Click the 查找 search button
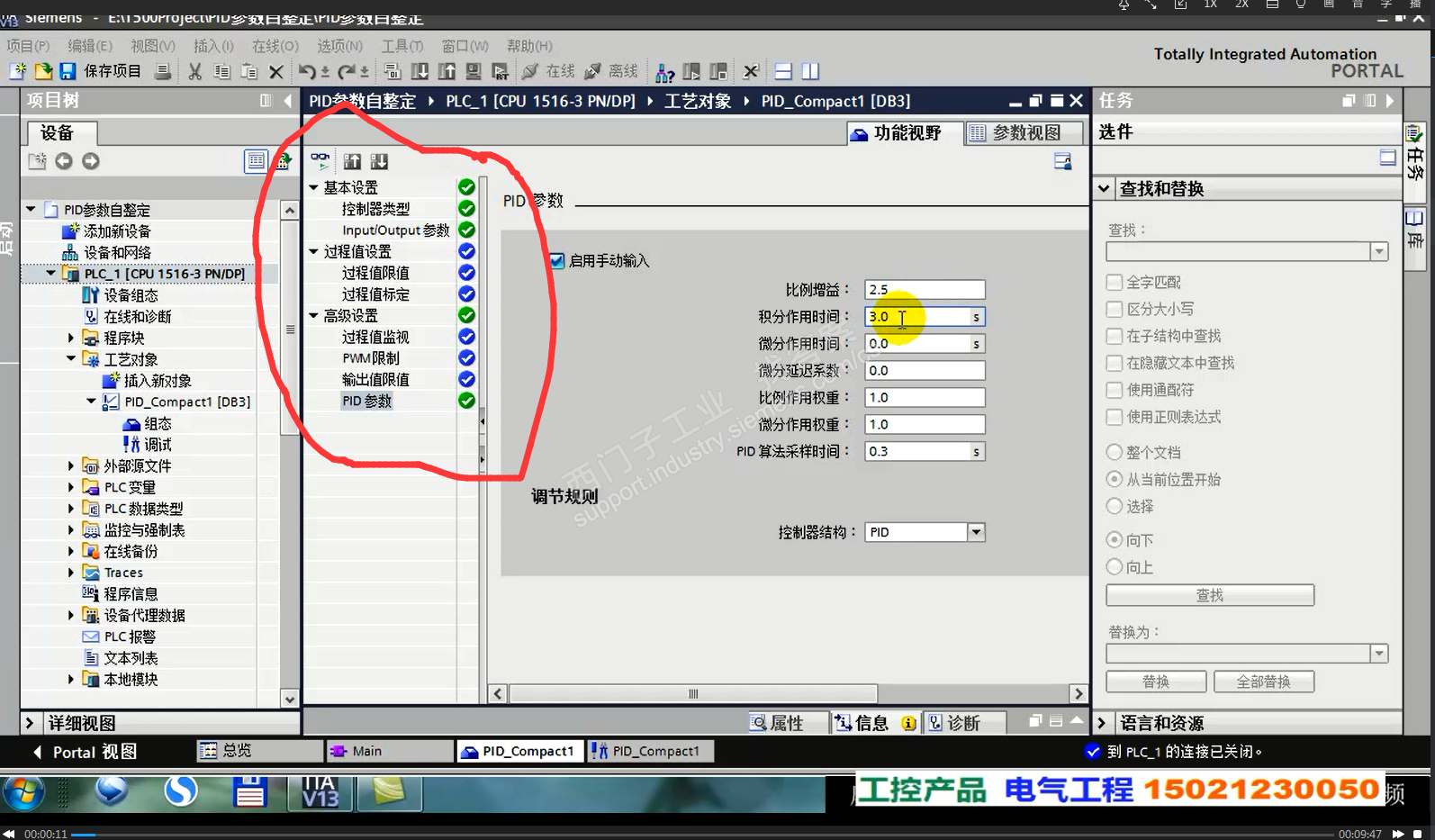Viewport: 1435px width, 840px height. coord(1210,595)
